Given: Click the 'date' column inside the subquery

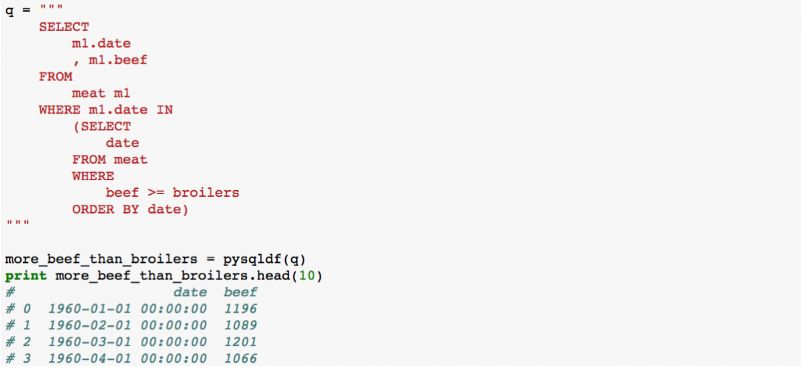Looking at the screenshot, I should (x=122, y=143).
